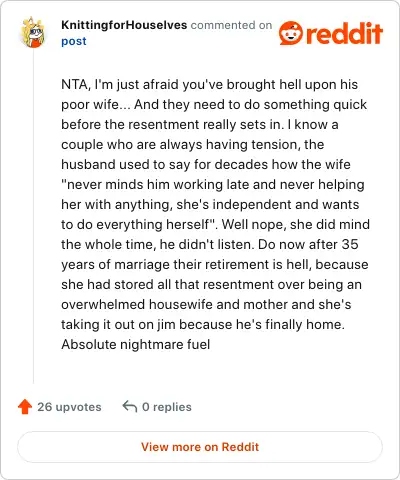Click the "0 replies" count label
This screenshot has width=400, height=480.
[x=167, y=407]
